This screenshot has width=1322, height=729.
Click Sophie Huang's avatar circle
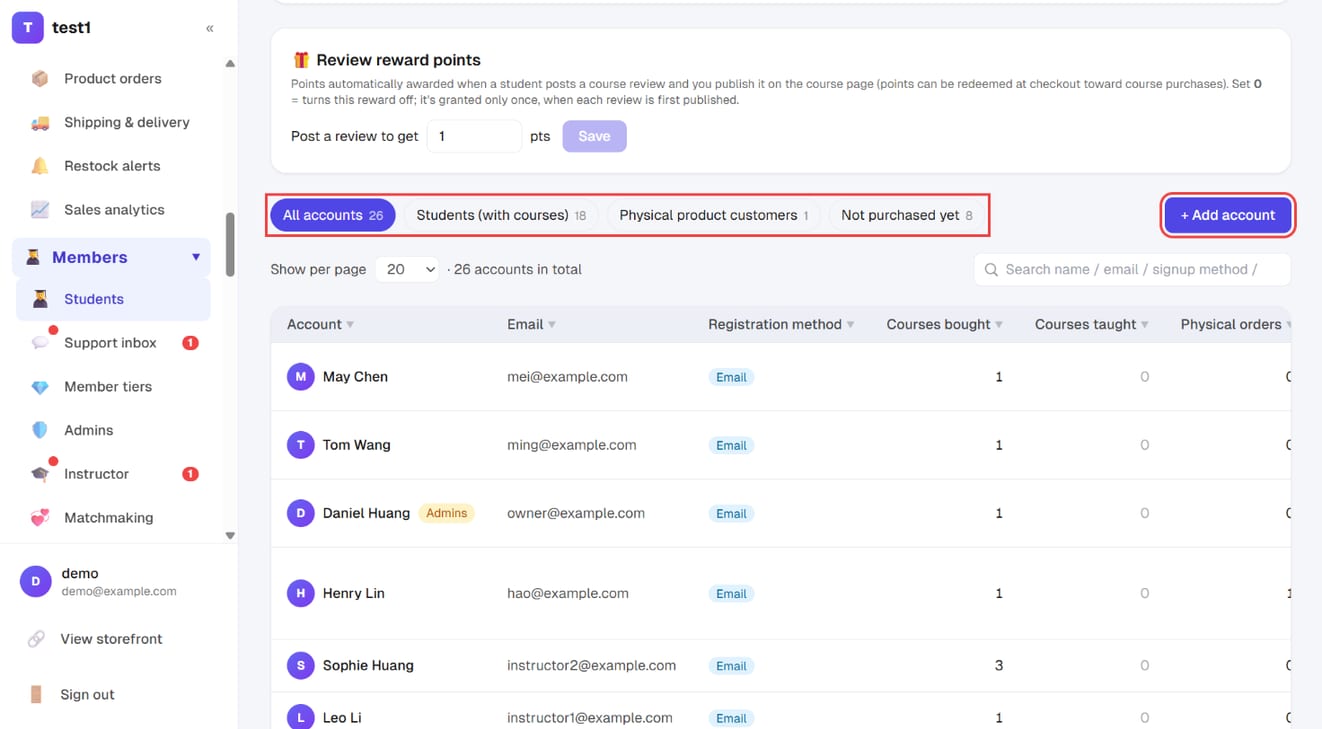[x=301, y=665]
